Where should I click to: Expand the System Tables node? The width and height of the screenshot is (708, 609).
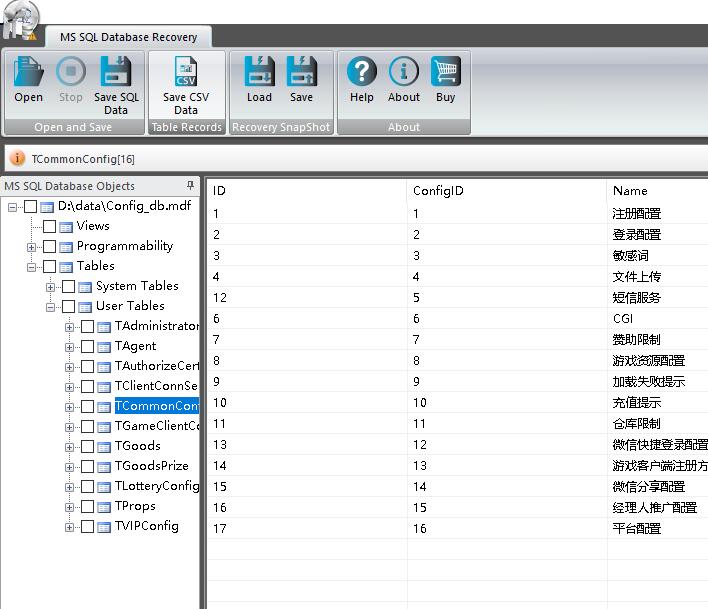(x=50, y=287)
